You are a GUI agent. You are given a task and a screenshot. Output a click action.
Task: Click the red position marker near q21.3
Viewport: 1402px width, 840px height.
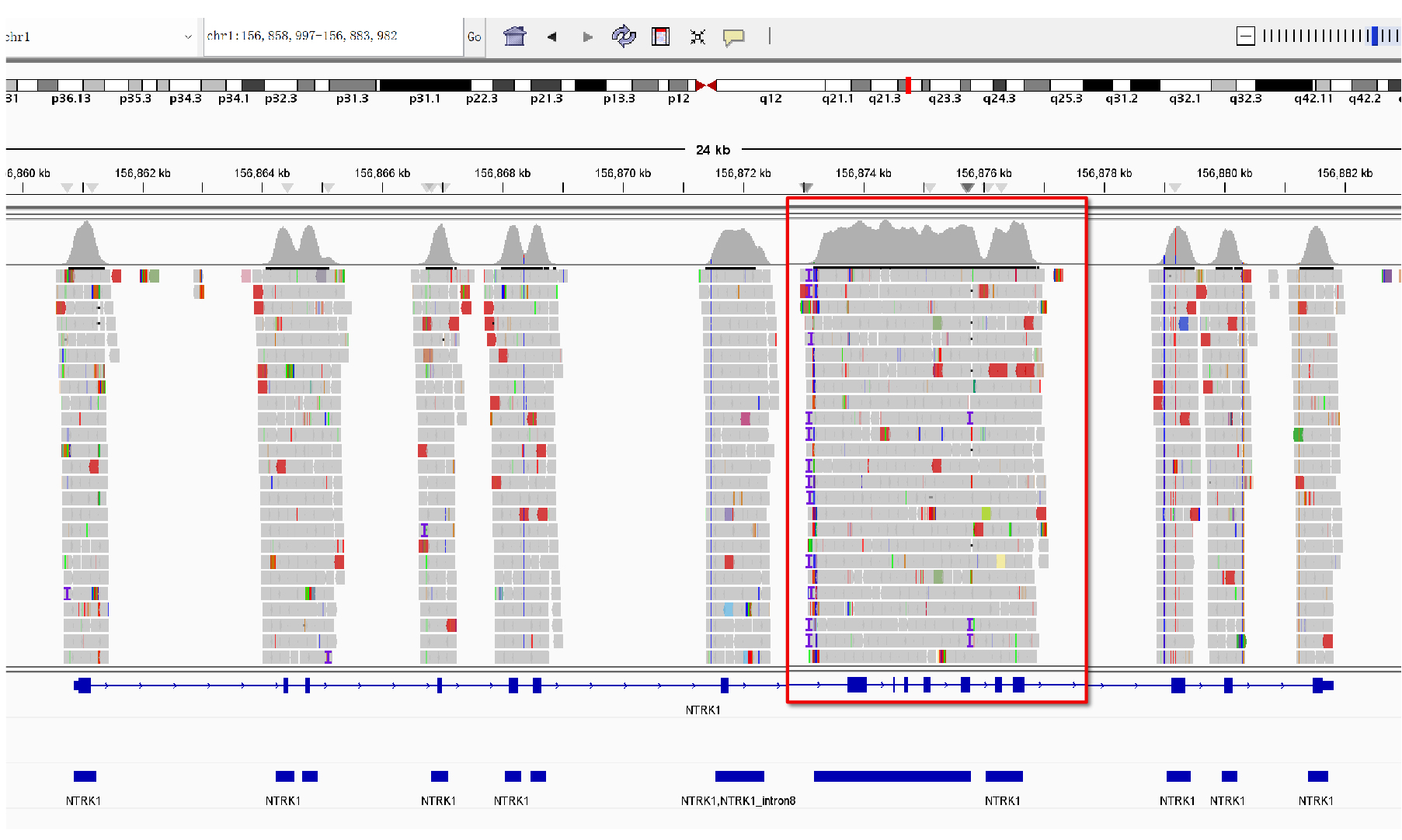click(908, 85)
